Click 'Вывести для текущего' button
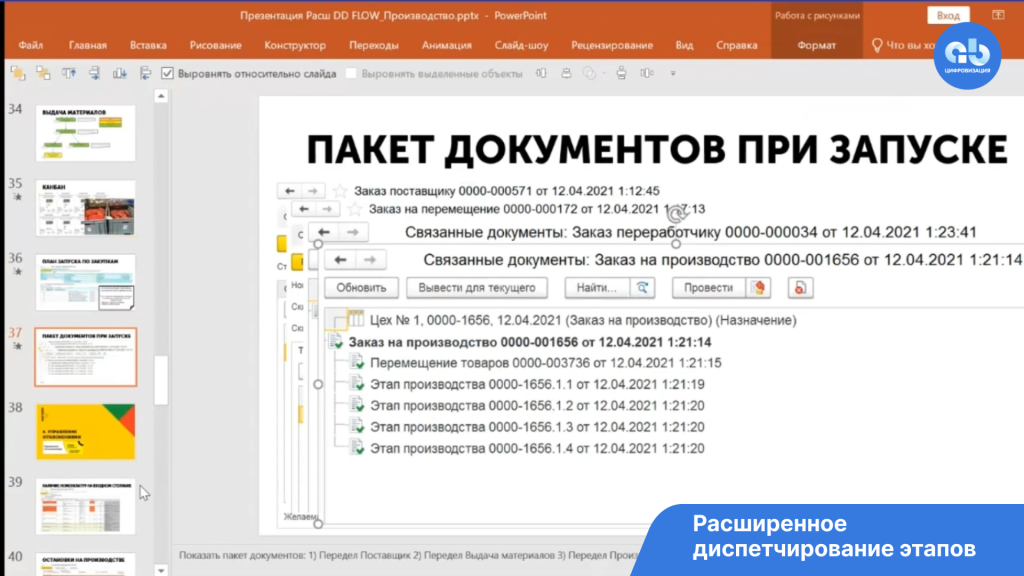The image size is (1024, 576). click(477, 287)
